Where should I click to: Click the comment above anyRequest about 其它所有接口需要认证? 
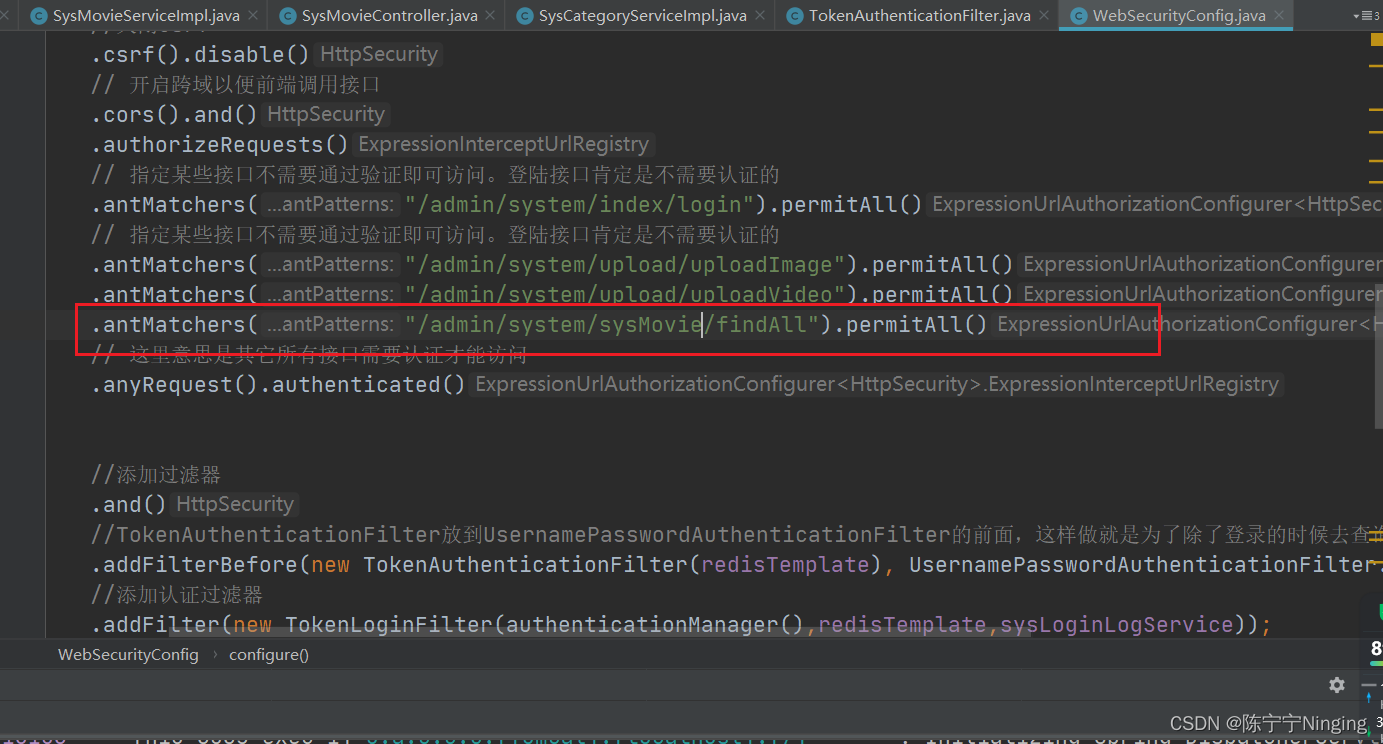(x=309, y=354)
